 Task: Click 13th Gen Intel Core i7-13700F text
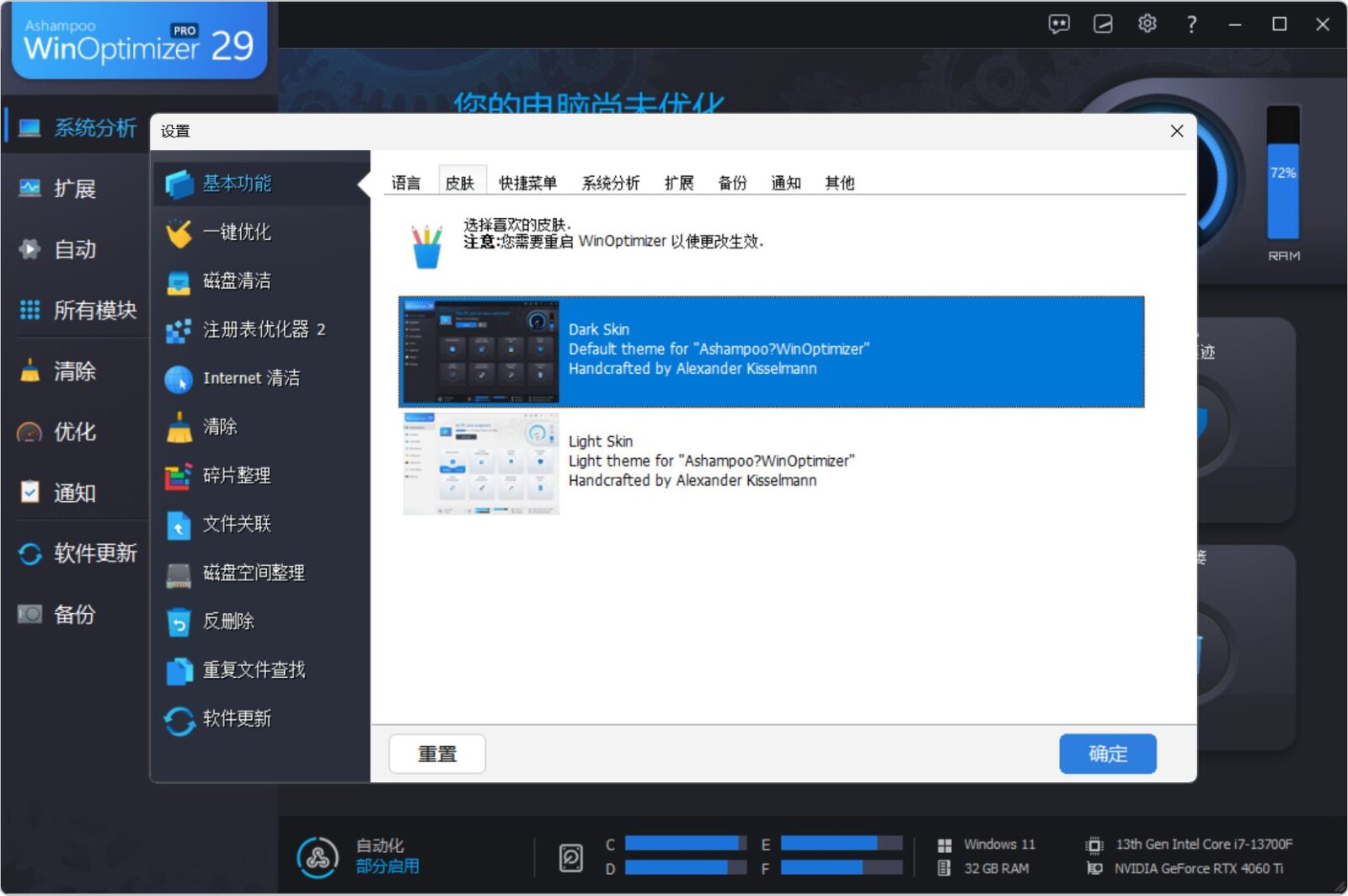[x=1204, y=844]
